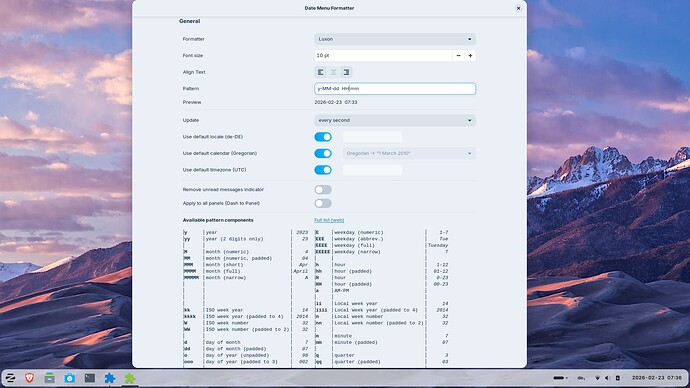Viewport: 690px width, 388px height.
Task: Click the preview text '2026-02-23 07:33'
Action: (336, 102)
